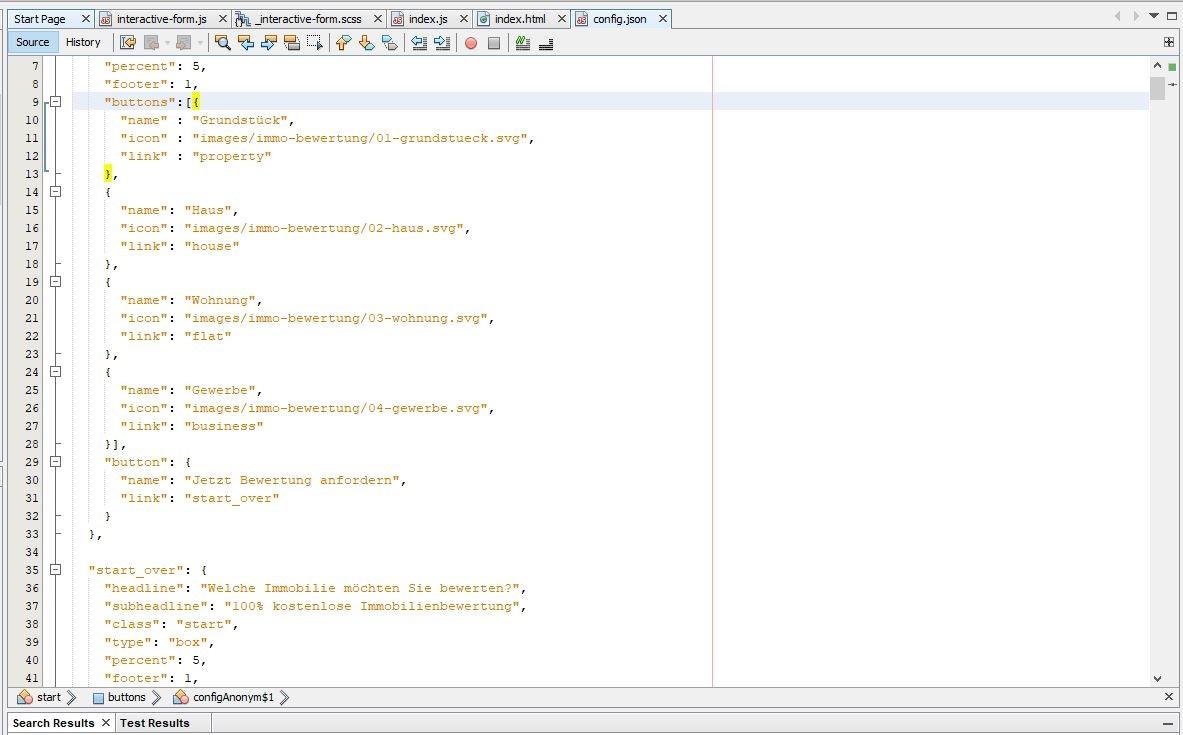Jump to previous bookmark icon
Screen dimensions: 1183x735
coord(343,43)
